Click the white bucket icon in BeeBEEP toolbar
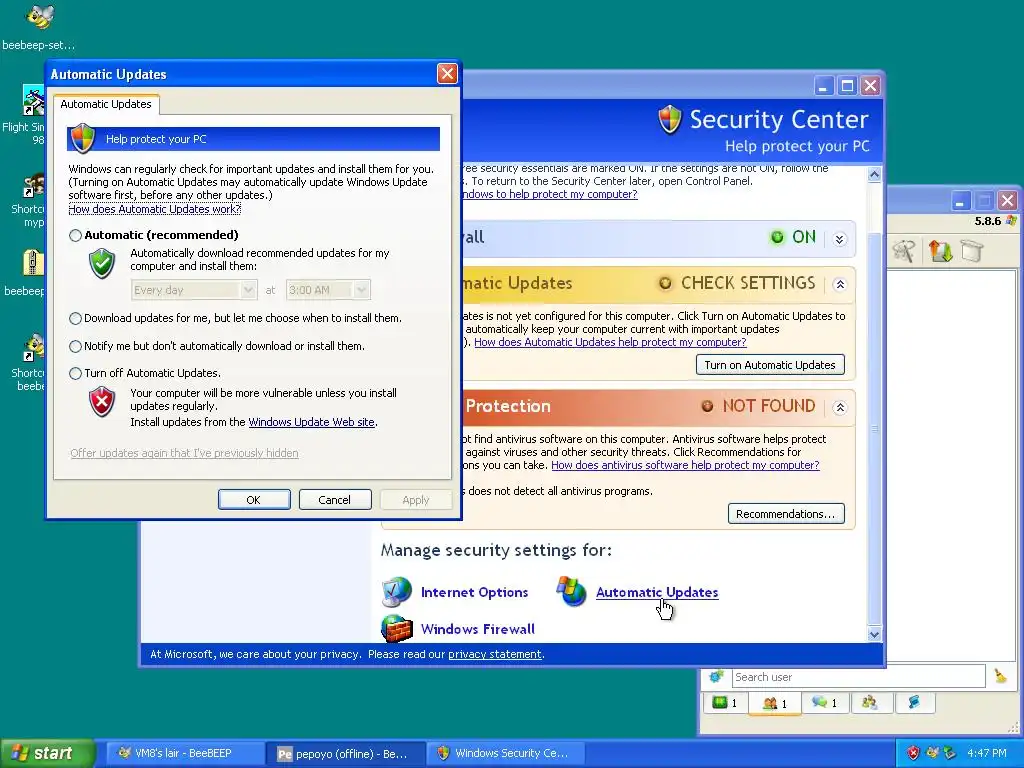The width and height of the screenshot is (1024, 768). [972, 250]
